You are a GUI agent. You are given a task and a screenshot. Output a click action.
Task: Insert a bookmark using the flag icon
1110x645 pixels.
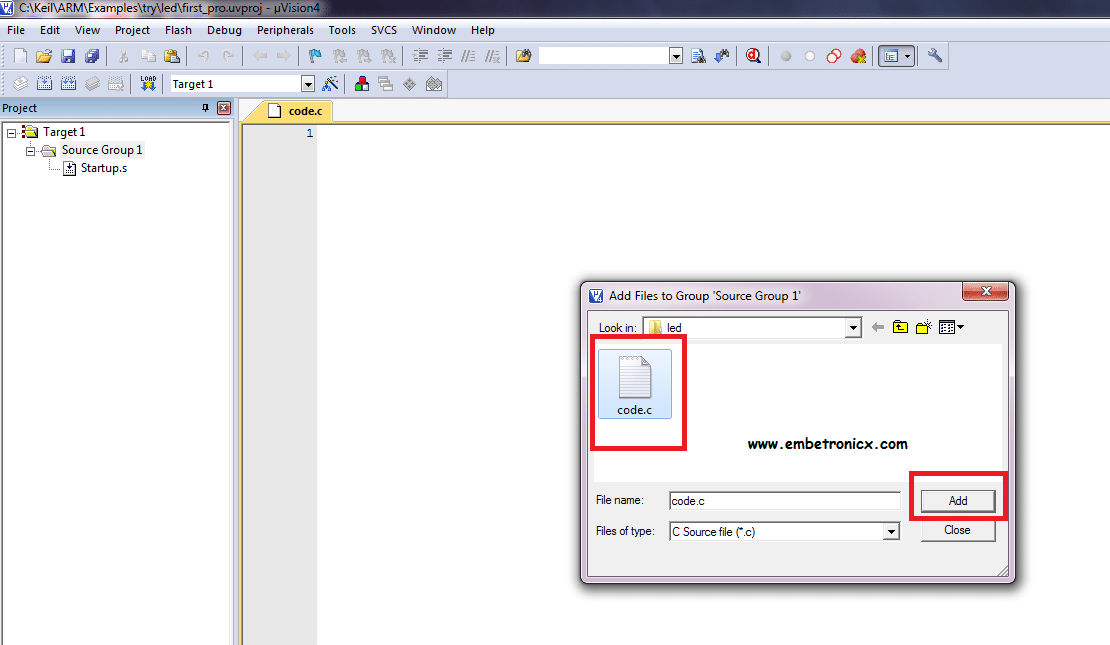(315, 56)
